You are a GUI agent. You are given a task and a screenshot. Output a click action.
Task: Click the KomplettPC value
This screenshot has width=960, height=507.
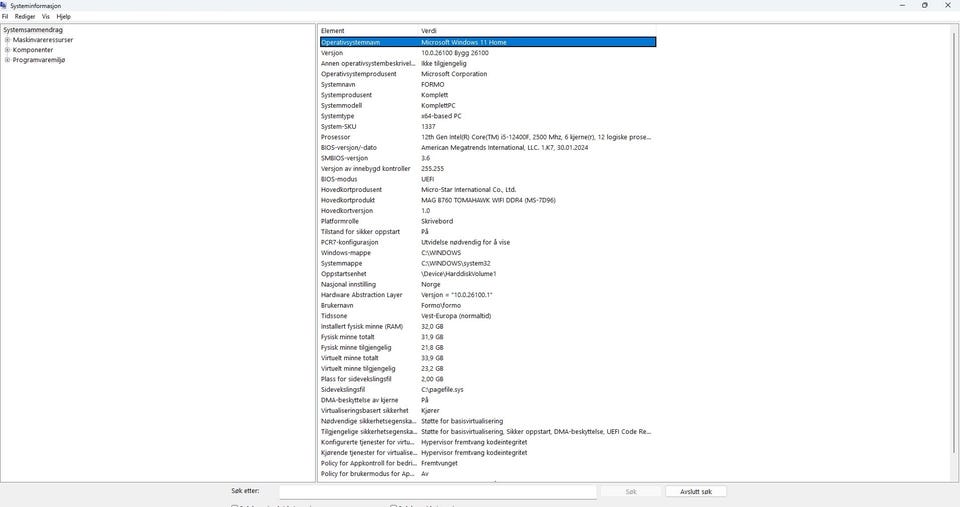(438, 106)
